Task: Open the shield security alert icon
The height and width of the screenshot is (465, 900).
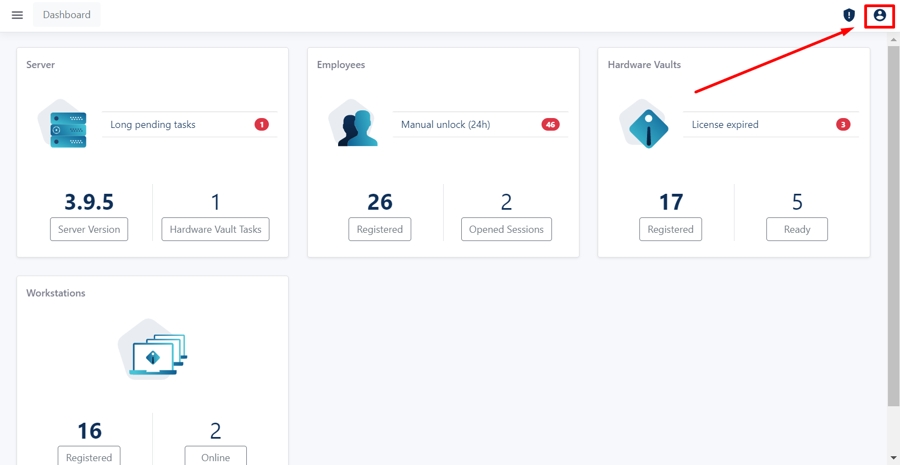Action: pyautogui.click(x=849, y=15)
